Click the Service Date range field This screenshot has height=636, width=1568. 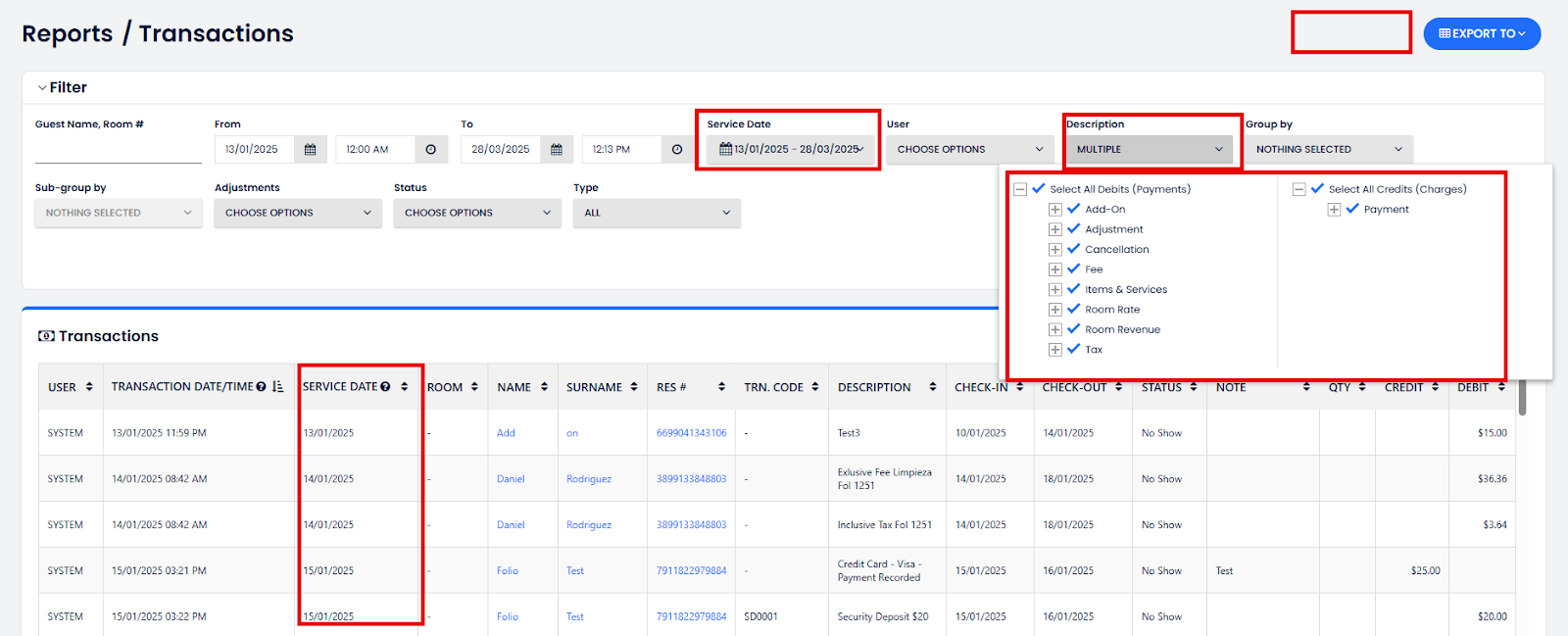(x=791, y=150)
